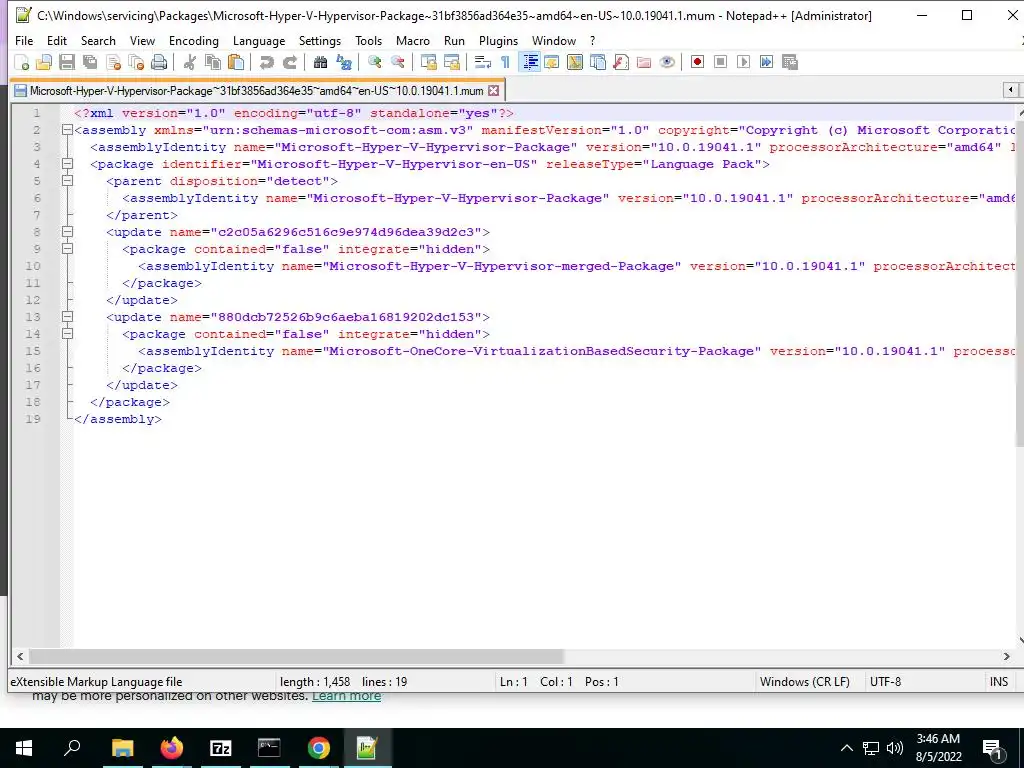Viewport: 1024px width, 768px height.
Task: Open the User Defined Language dialog icon
Action: [551, 62]
